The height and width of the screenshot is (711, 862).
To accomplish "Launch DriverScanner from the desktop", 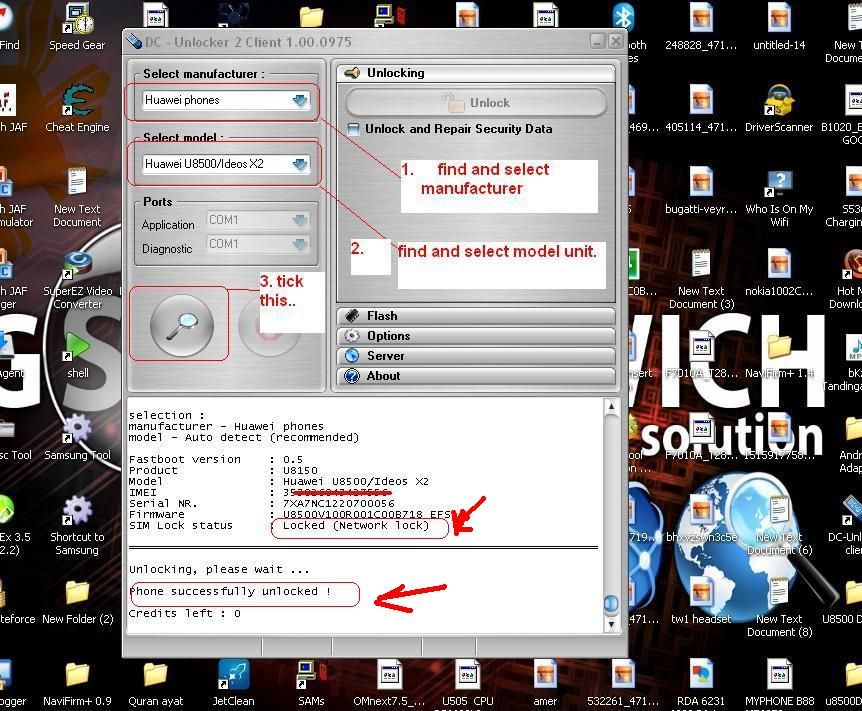I will click(x=779, y=109).
